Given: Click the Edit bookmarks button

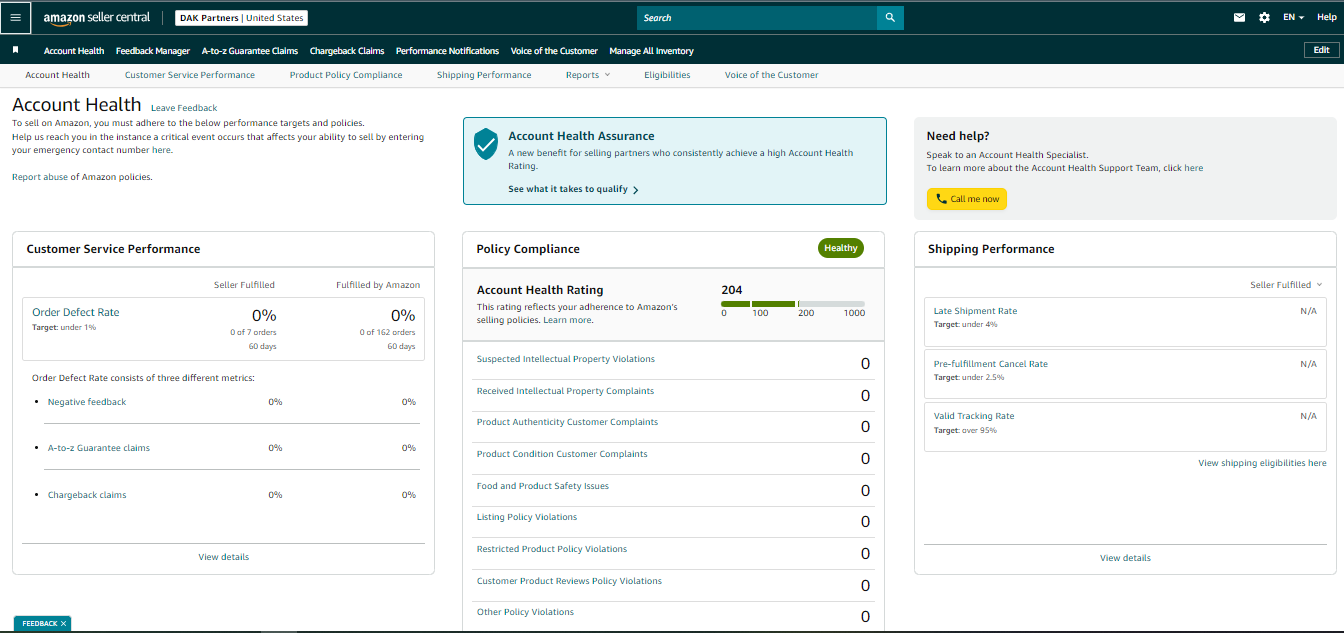Looking at the screenshot, I should pyautogui.click(x=1321, y=50).
